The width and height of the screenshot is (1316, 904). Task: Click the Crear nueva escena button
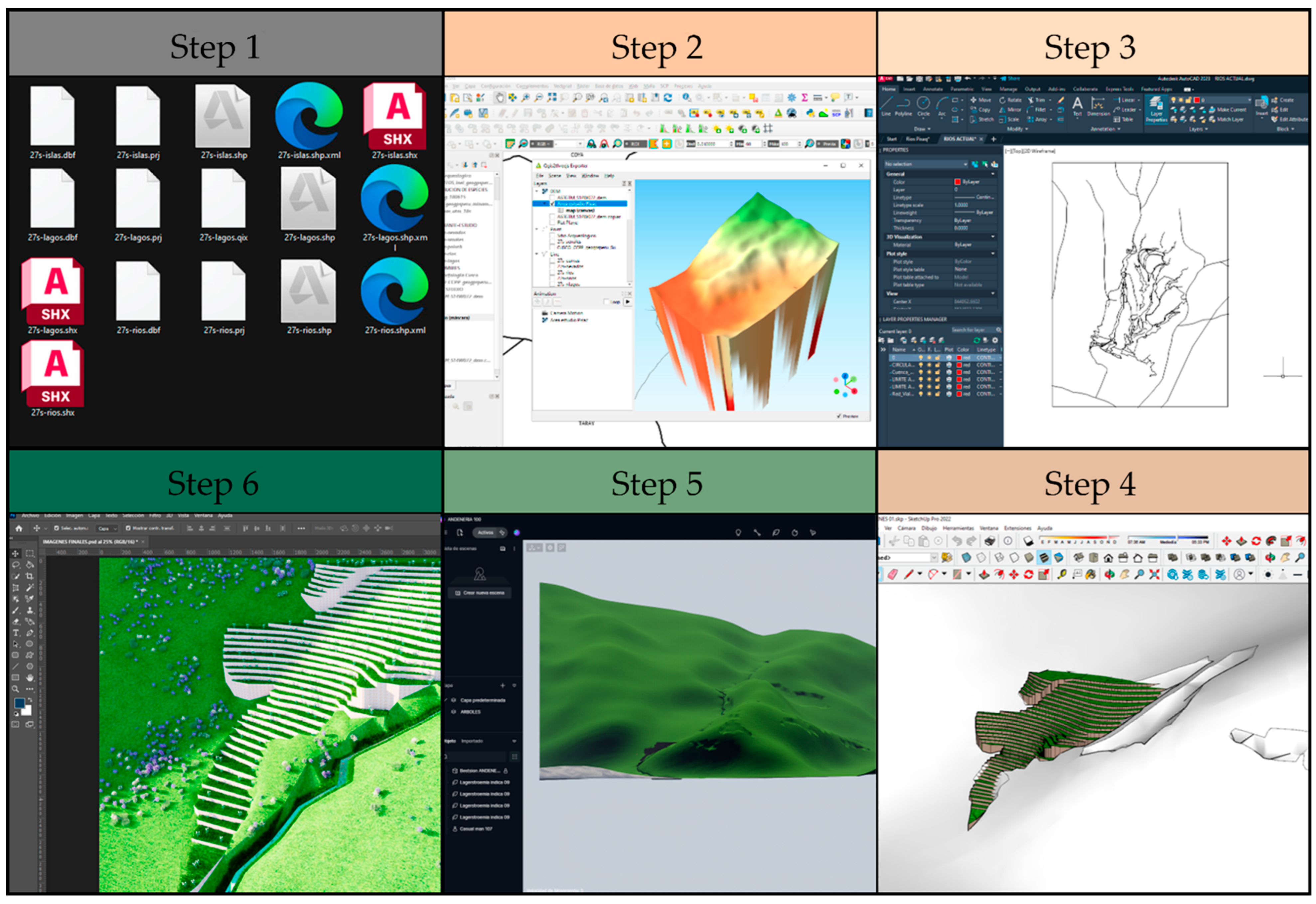coord(480,593)
